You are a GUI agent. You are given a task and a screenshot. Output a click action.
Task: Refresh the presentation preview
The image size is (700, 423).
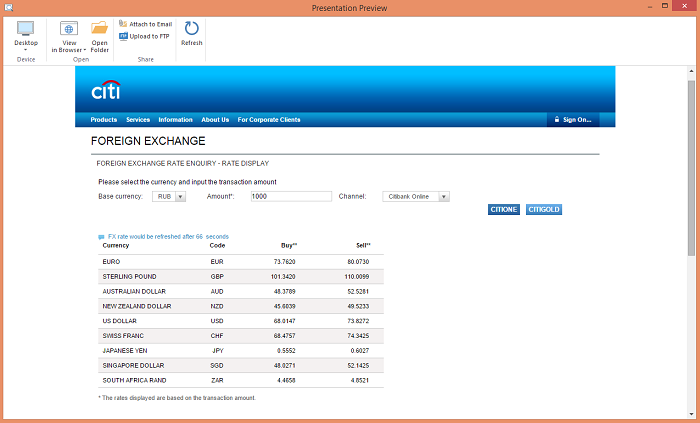(x=192, y=29)
